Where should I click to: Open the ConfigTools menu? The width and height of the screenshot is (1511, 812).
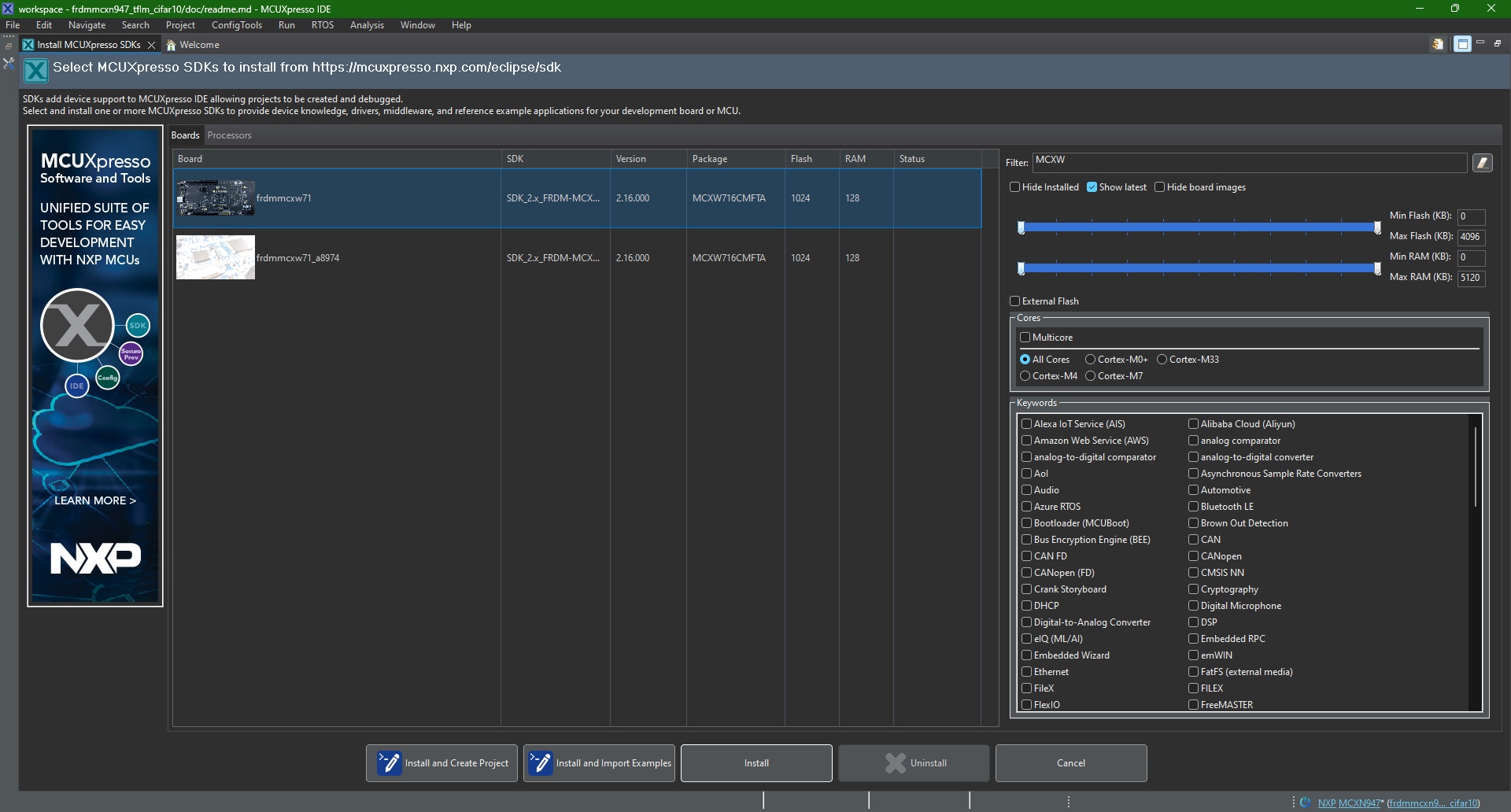click(236, 25)
